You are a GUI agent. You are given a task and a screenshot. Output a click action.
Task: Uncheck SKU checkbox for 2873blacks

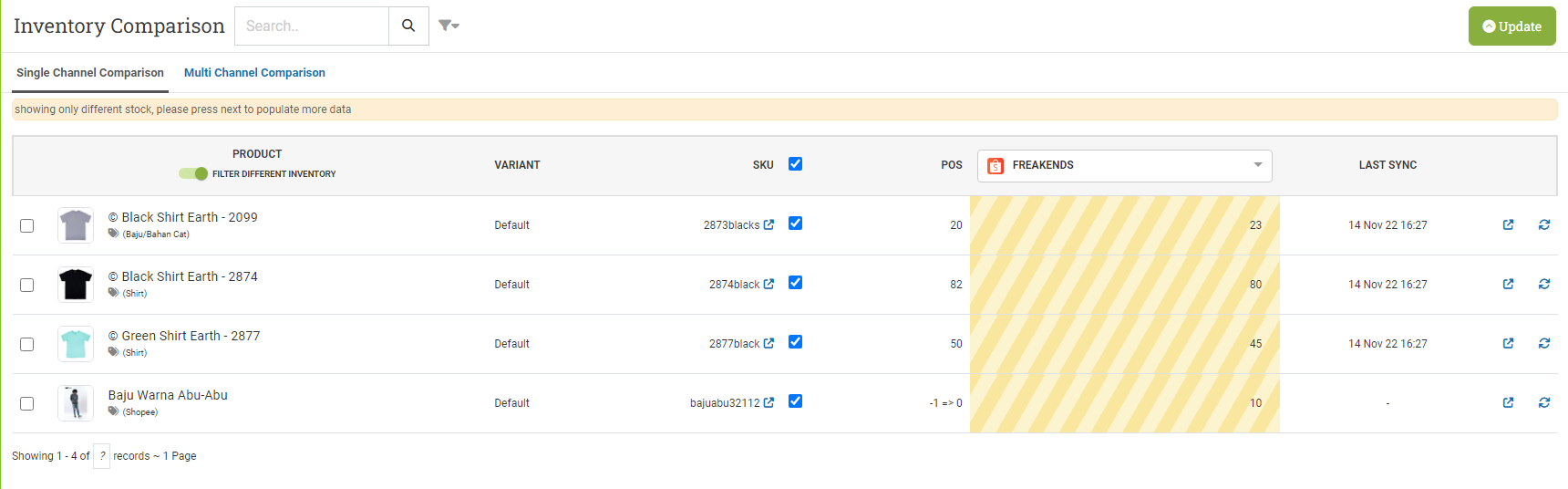[795, 224]
